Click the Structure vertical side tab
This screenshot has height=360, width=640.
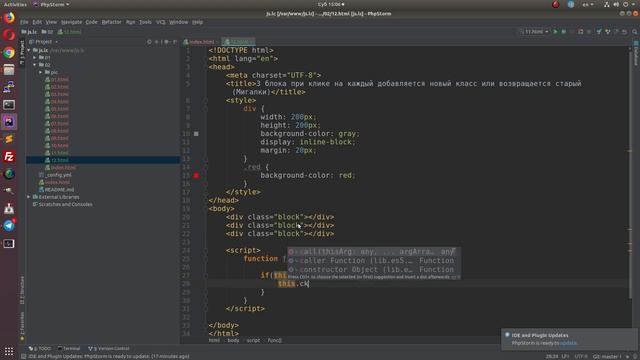[x=22, y=290]
